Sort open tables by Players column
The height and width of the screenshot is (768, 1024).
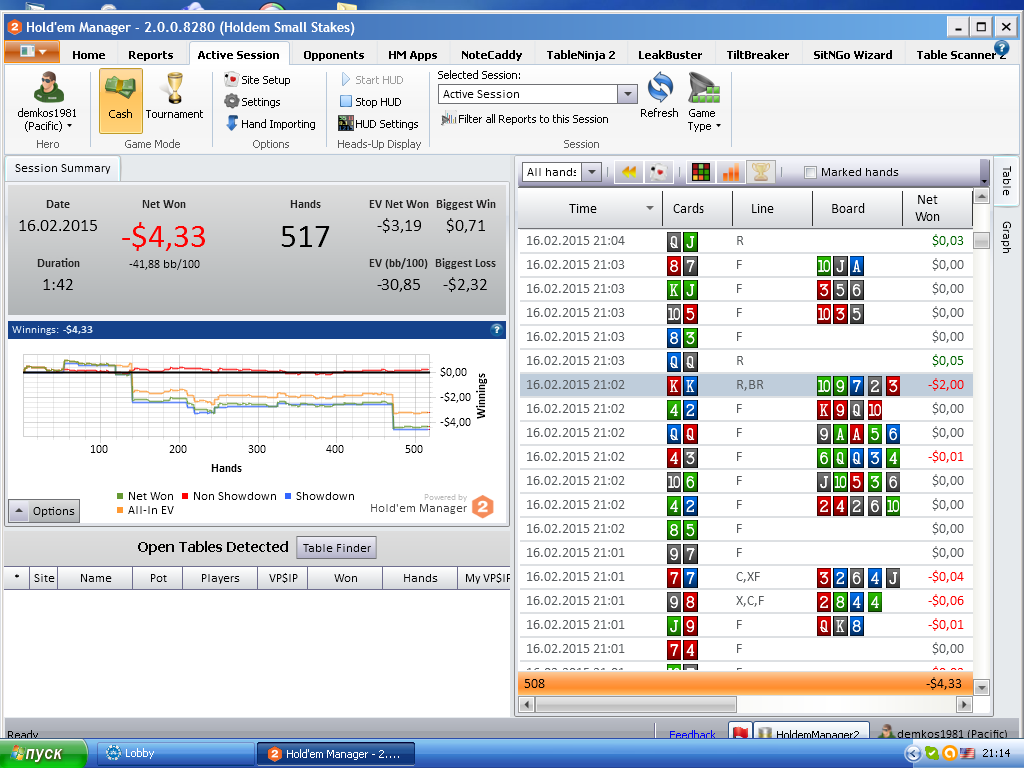coord(220,578)
